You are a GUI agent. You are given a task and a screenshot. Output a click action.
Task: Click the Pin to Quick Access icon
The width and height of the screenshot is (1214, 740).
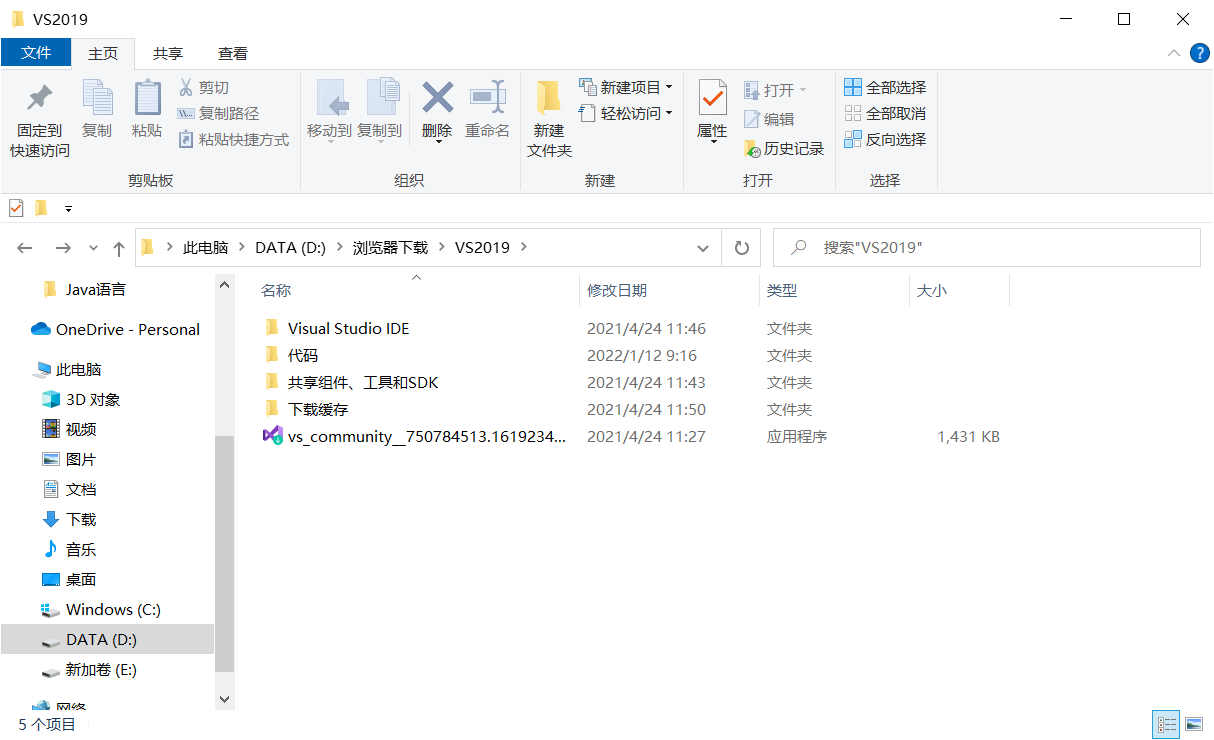point(39,98)
